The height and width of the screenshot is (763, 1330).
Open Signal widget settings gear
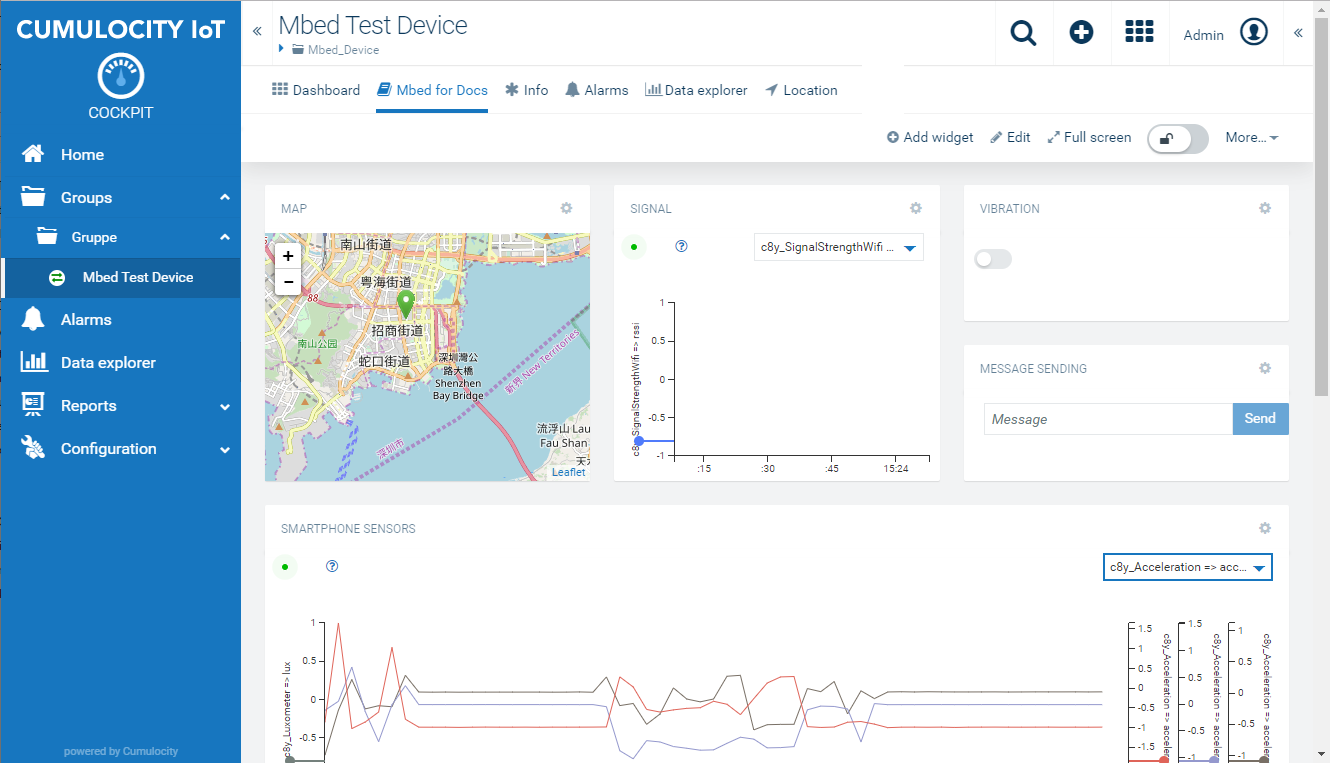click(915, 208)
